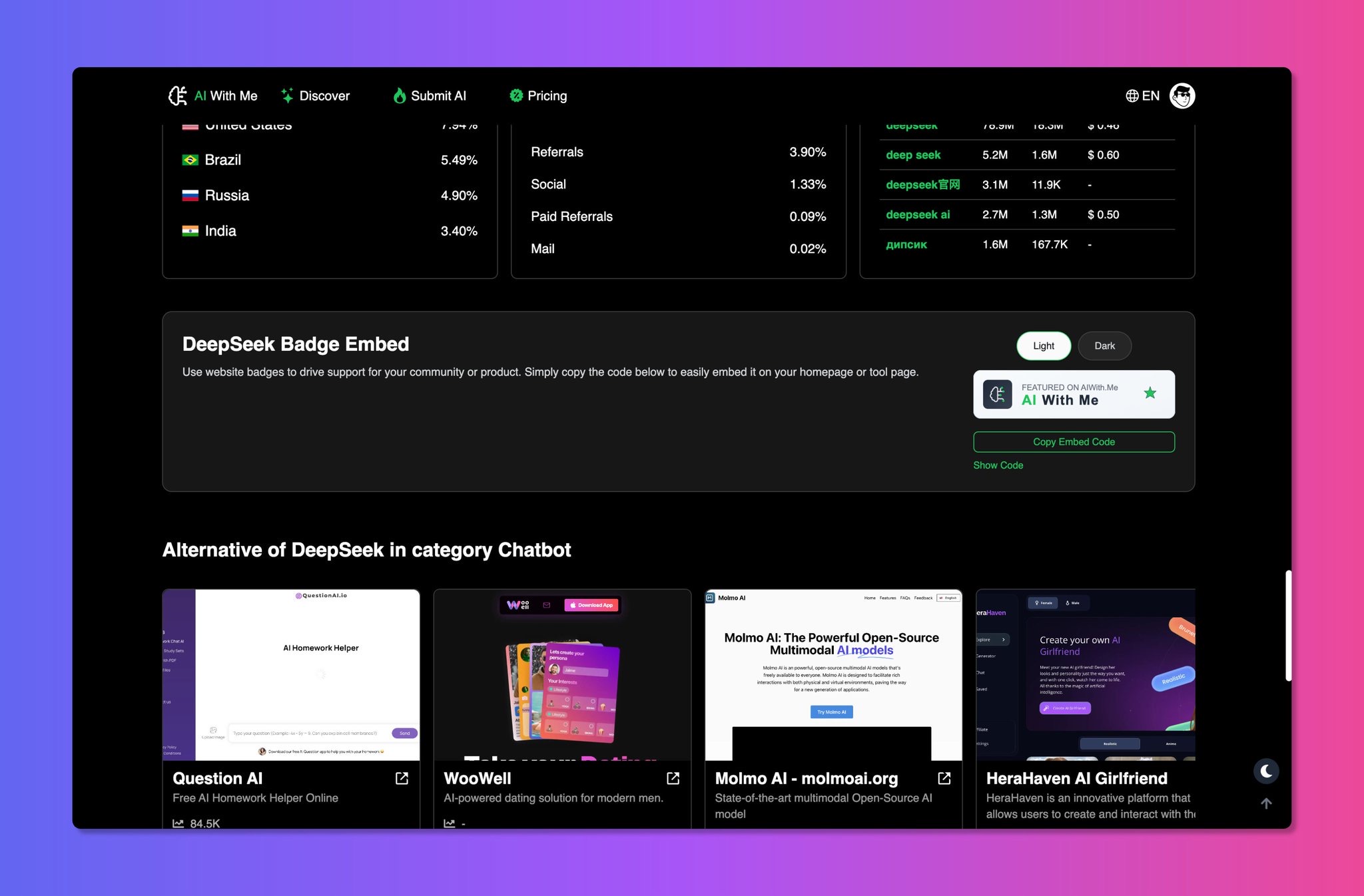Click the scroll-to-top arrow icon
Screen dimensions: 1364x896
coord(1266,803)
